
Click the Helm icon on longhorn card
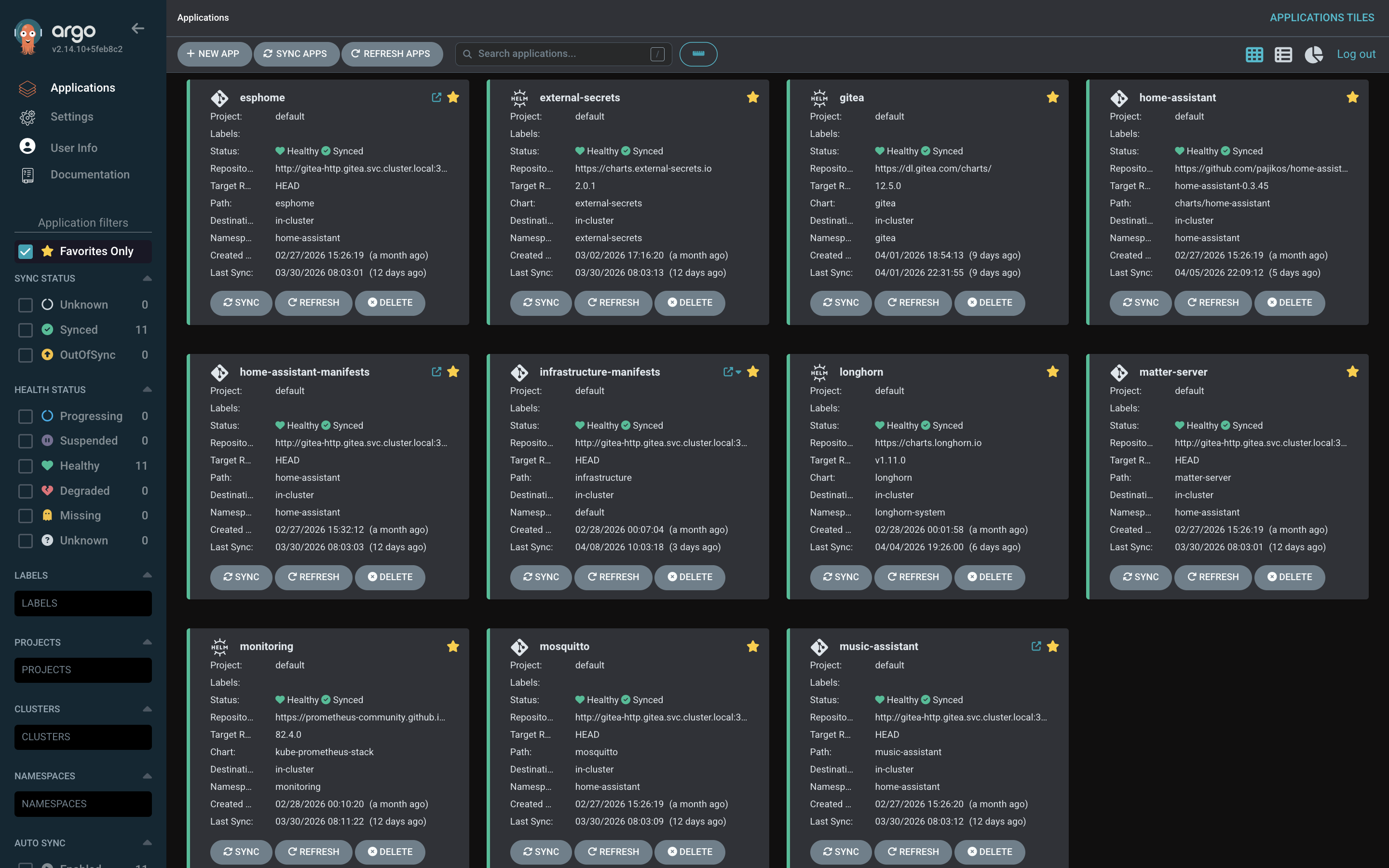point(819,373)
